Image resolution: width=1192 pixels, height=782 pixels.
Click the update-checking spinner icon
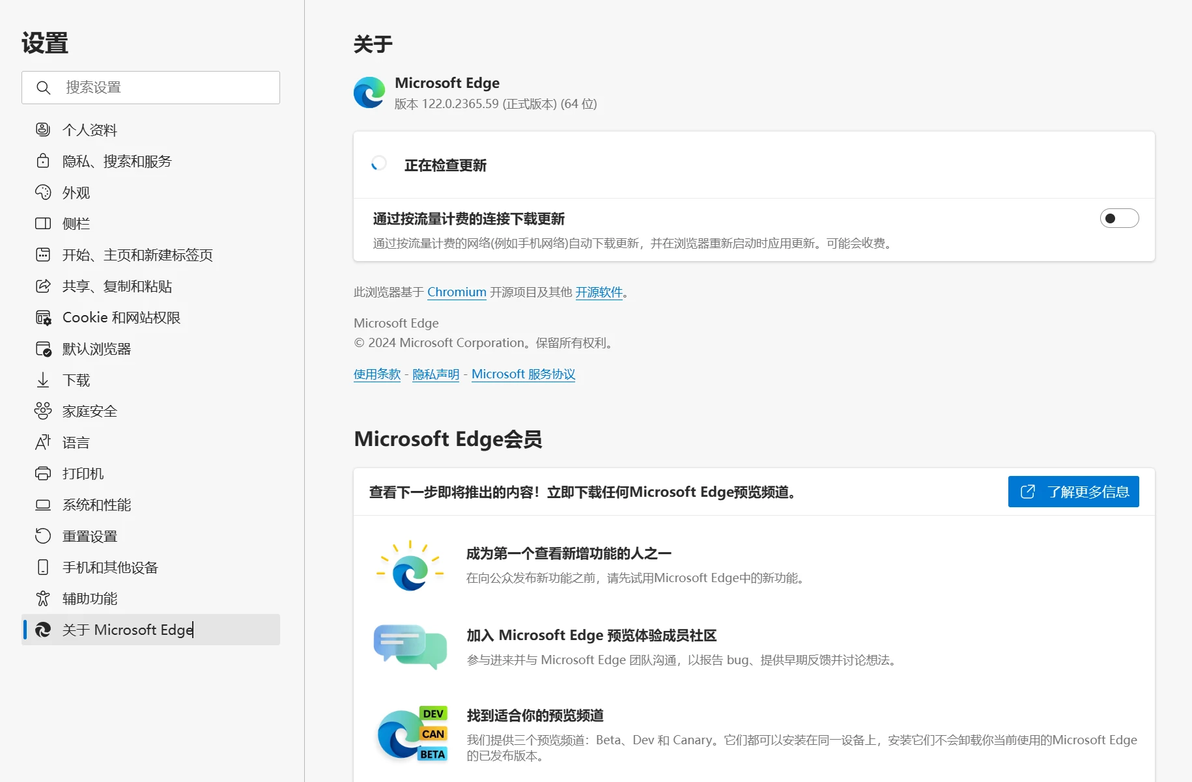click(379, 163)
